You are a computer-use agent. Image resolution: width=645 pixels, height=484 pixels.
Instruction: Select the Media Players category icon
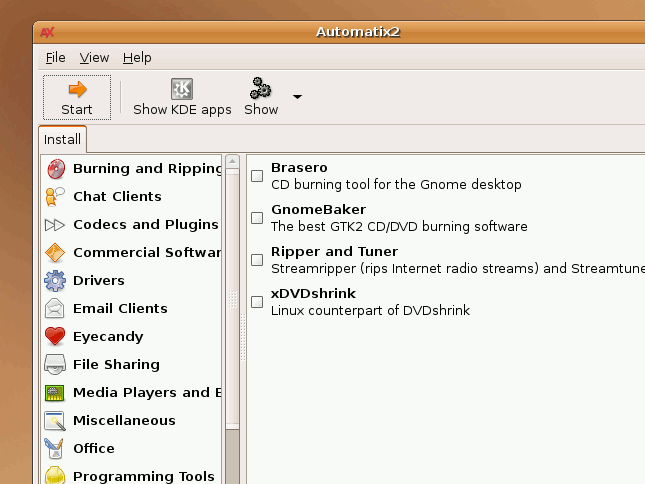point(55,393)
